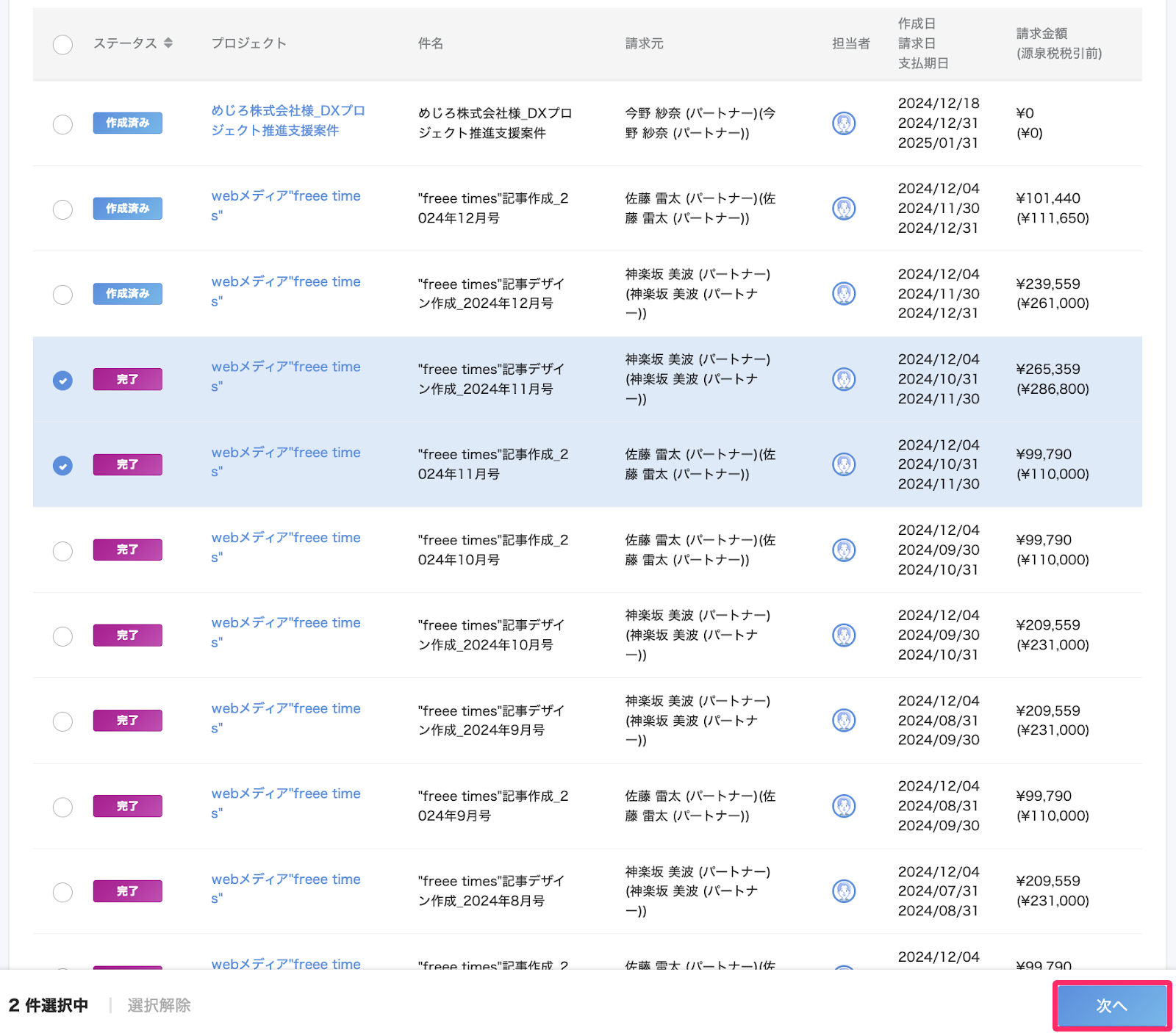The image size is (1176, 1033).
Task: Open freee times project link in 記事デザイン作成_2024年12月号 row
Action: (x=286, y=291)
